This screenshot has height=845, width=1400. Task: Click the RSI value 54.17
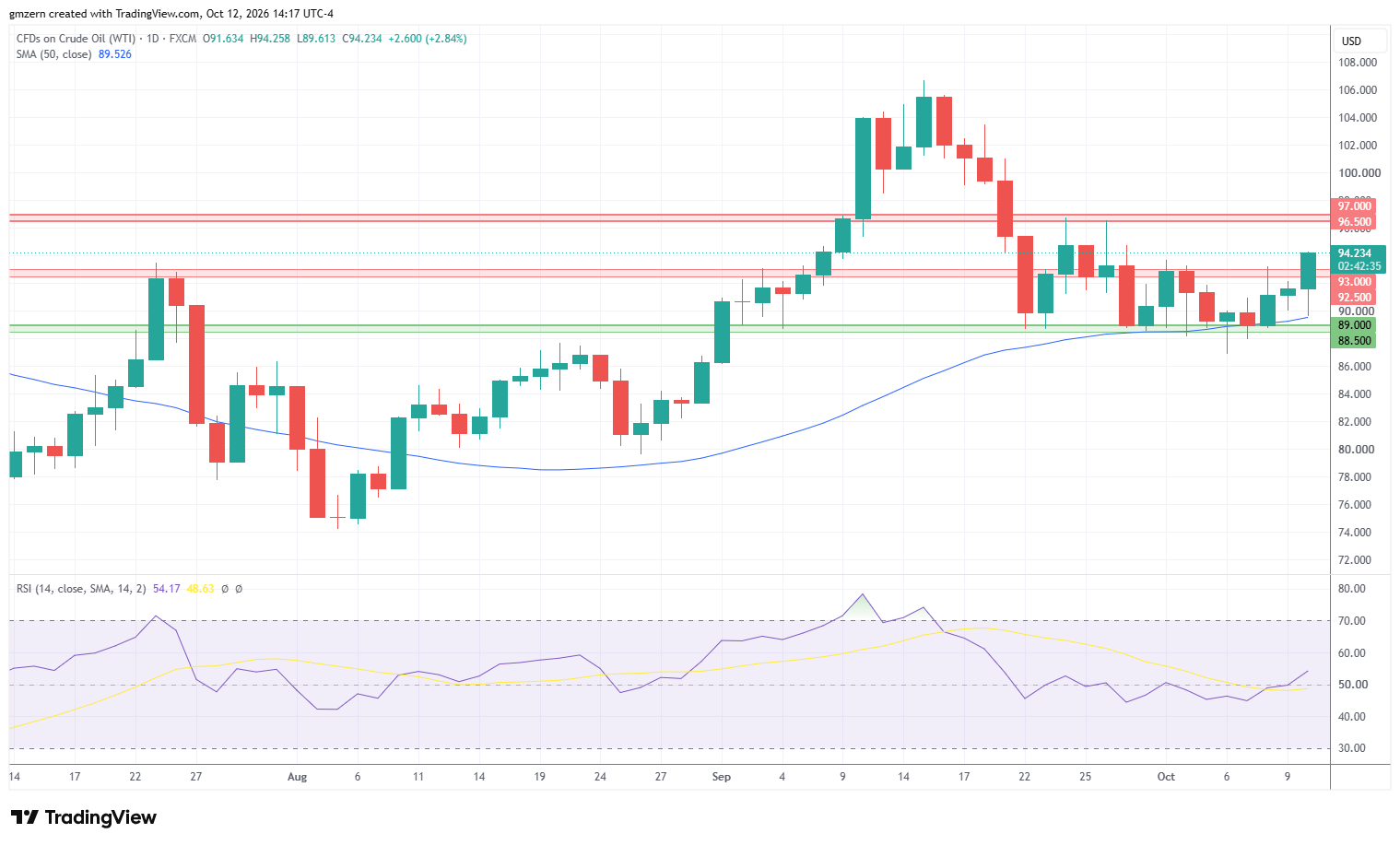(x=167, y=589)
